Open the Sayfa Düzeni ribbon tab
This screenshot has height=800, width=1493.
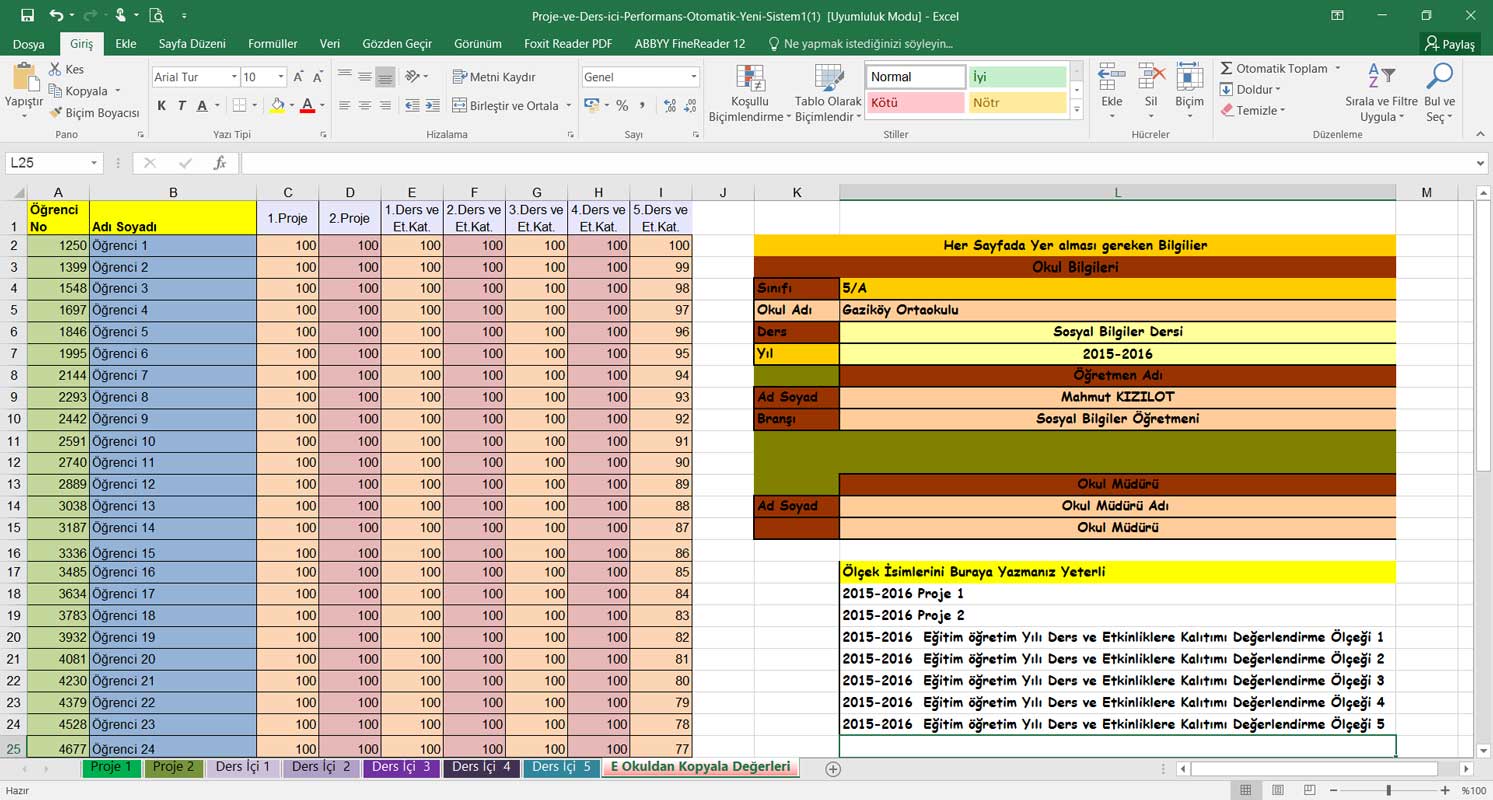pyautogui.click(x=192, y=44)
